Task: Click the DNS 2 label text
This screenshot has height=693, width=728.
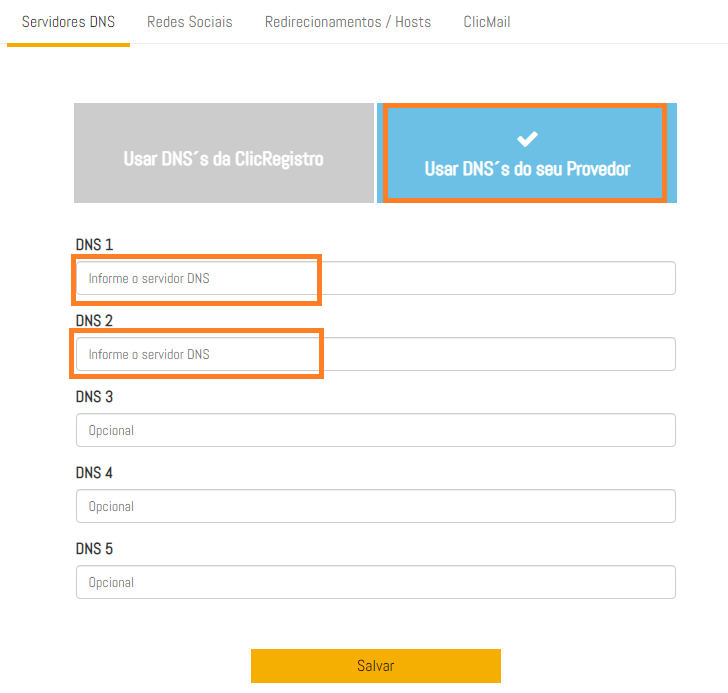Action: [94, 321]
